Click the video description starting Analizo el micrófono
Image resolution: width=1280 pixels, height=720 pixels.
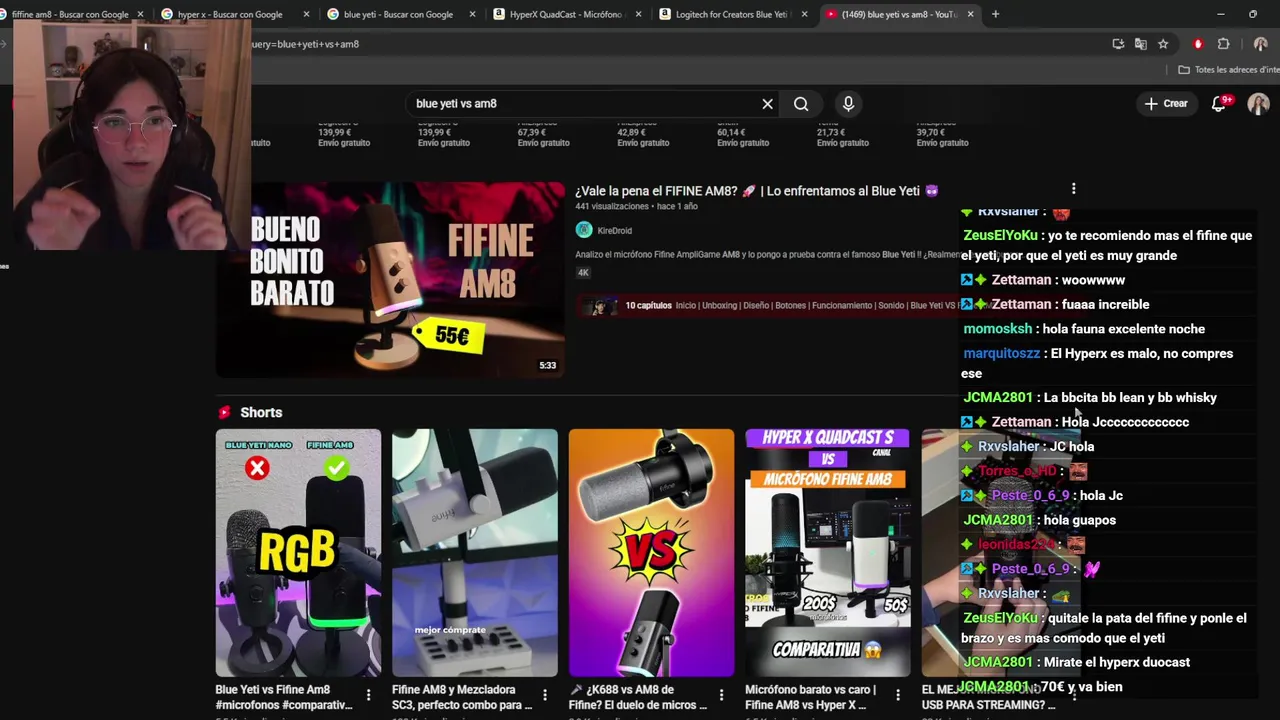tap(765, 255)
